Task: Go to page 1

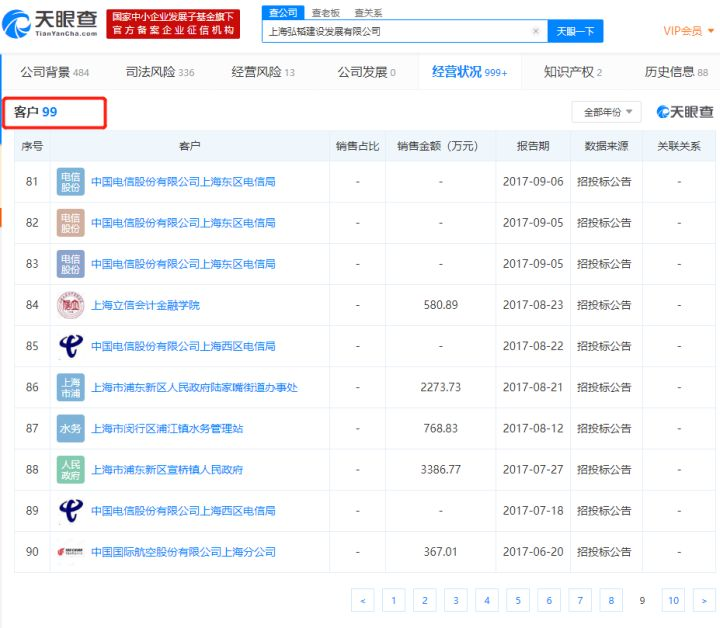Action: click(394, 600)
